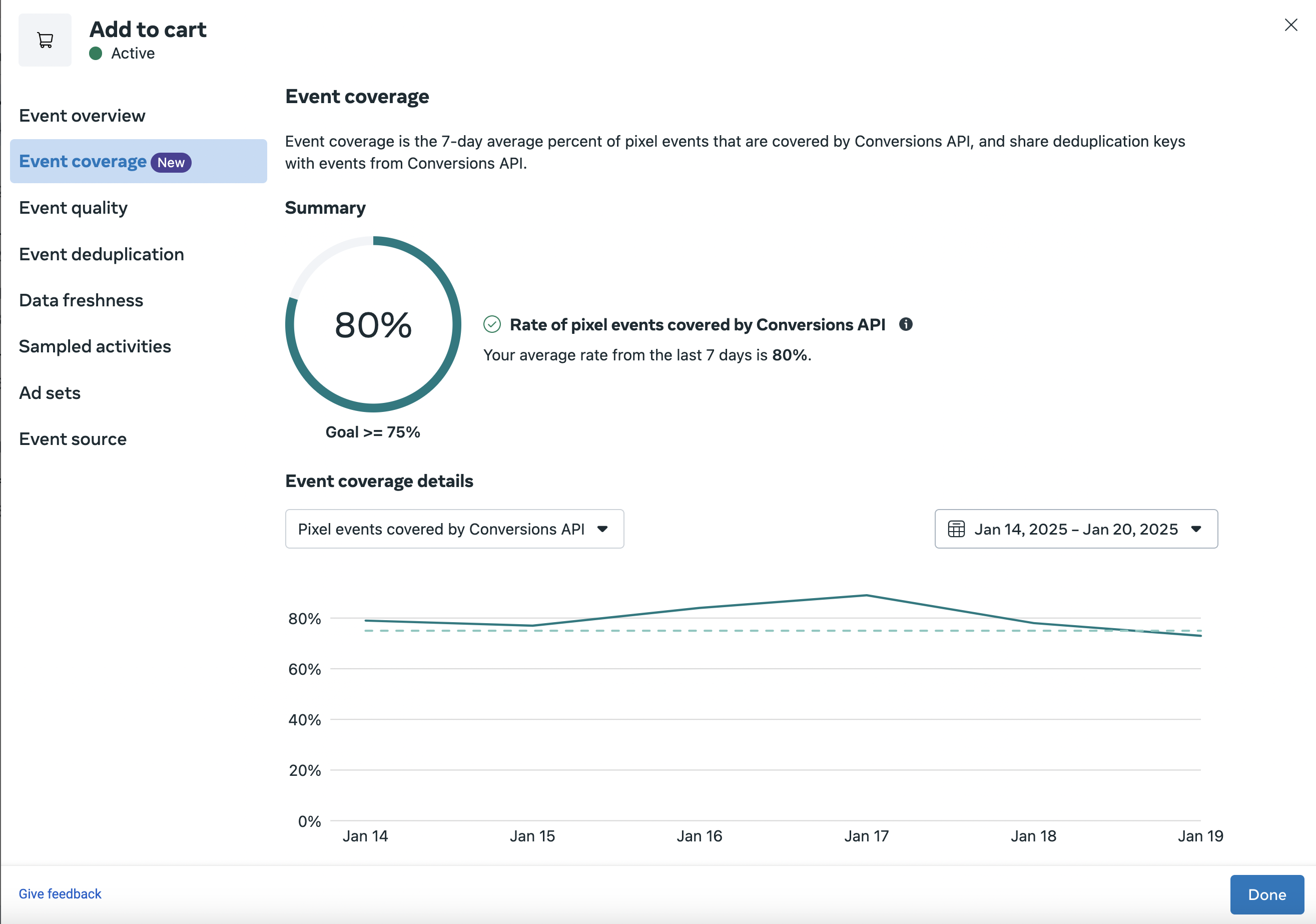Select the Event coverage tab
The width and height of the screenshot is (1316, 924).
138,161
